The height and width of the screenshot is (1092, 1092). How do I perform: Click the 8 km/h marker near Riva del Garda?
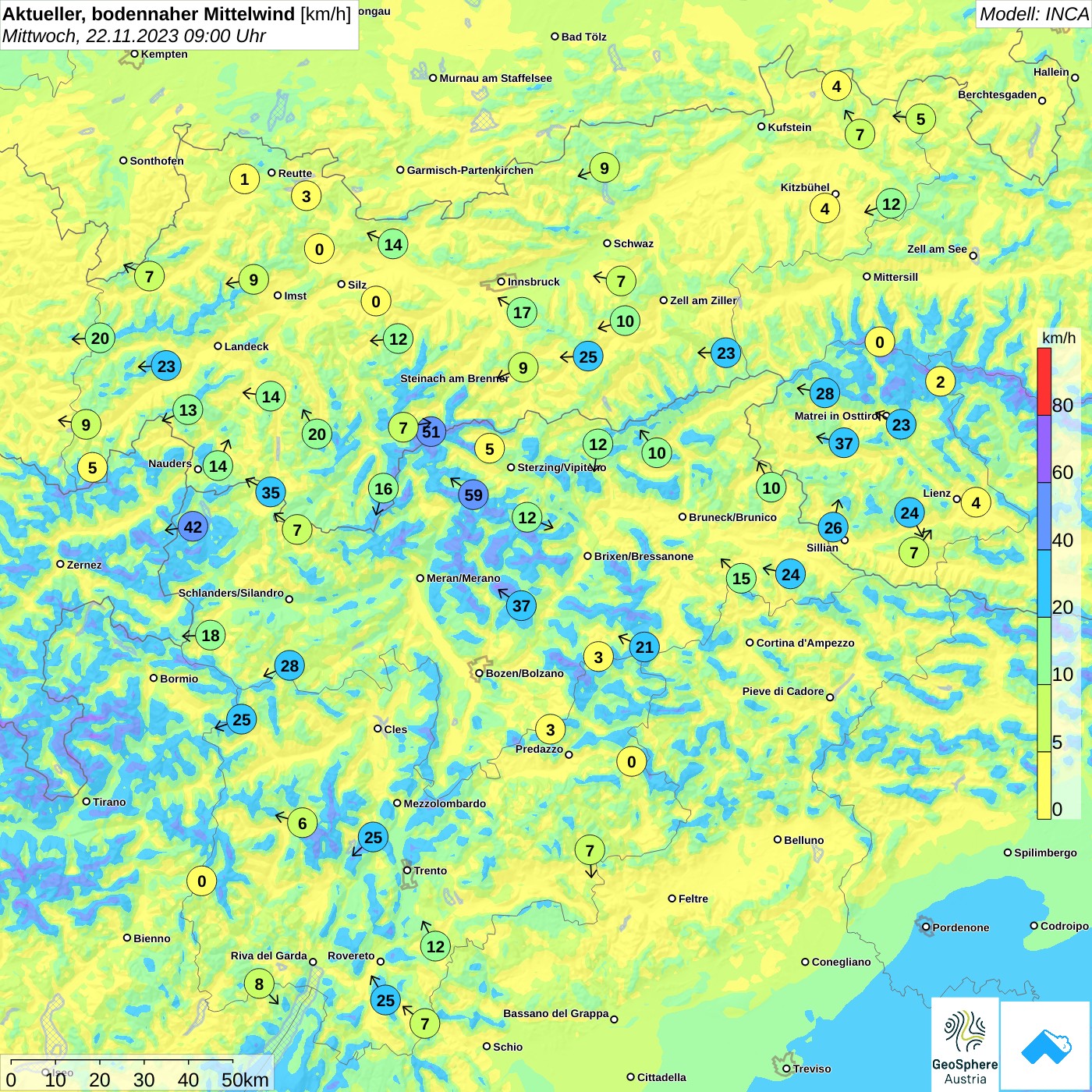[x=259, y=984]
